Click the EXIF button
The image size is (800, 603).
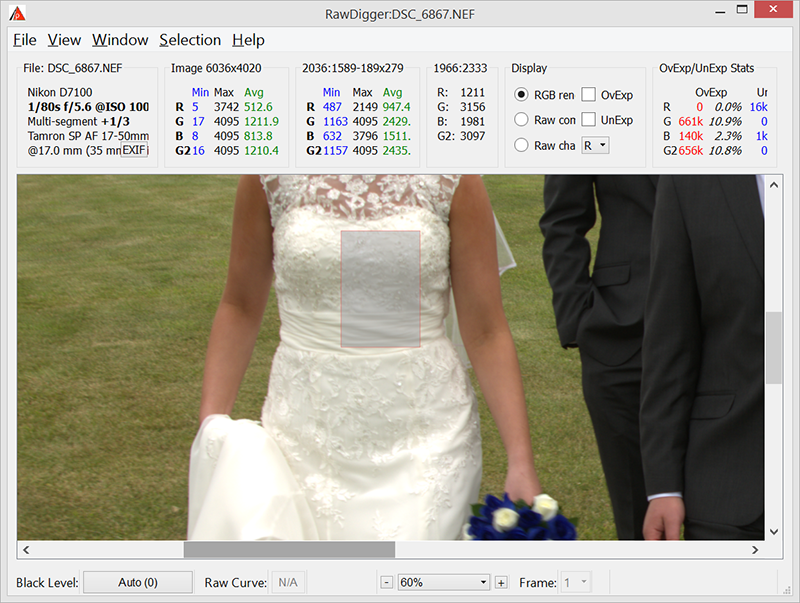click(x=135, y=151)
